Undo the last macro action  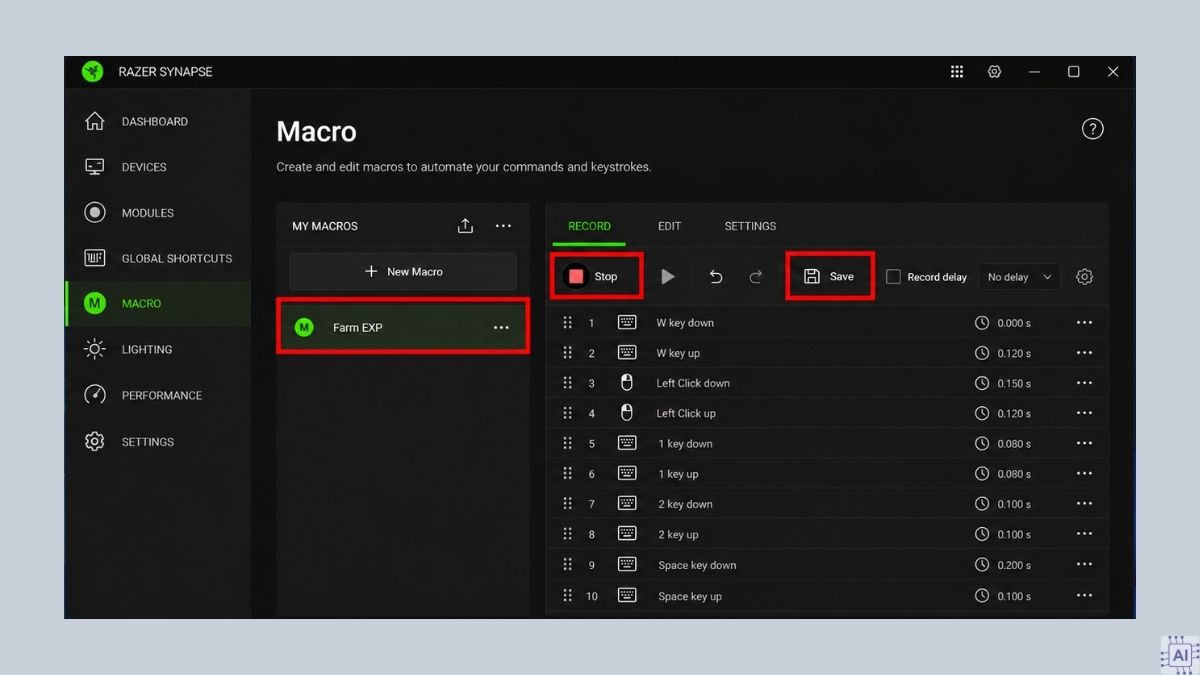[x=716, y=277]
